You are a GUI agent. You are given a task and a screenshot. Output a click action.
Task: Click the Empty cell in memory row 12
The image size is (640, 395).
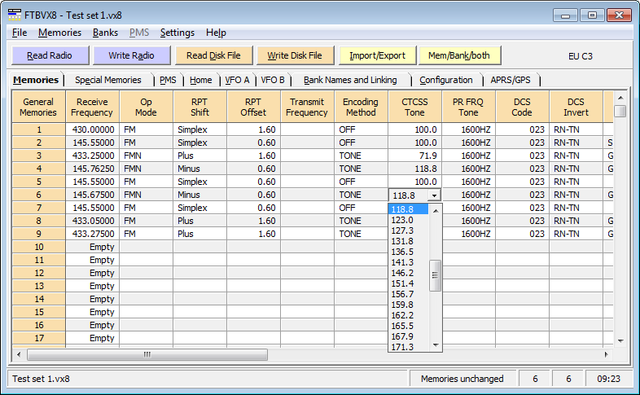(x=92, y=273)
